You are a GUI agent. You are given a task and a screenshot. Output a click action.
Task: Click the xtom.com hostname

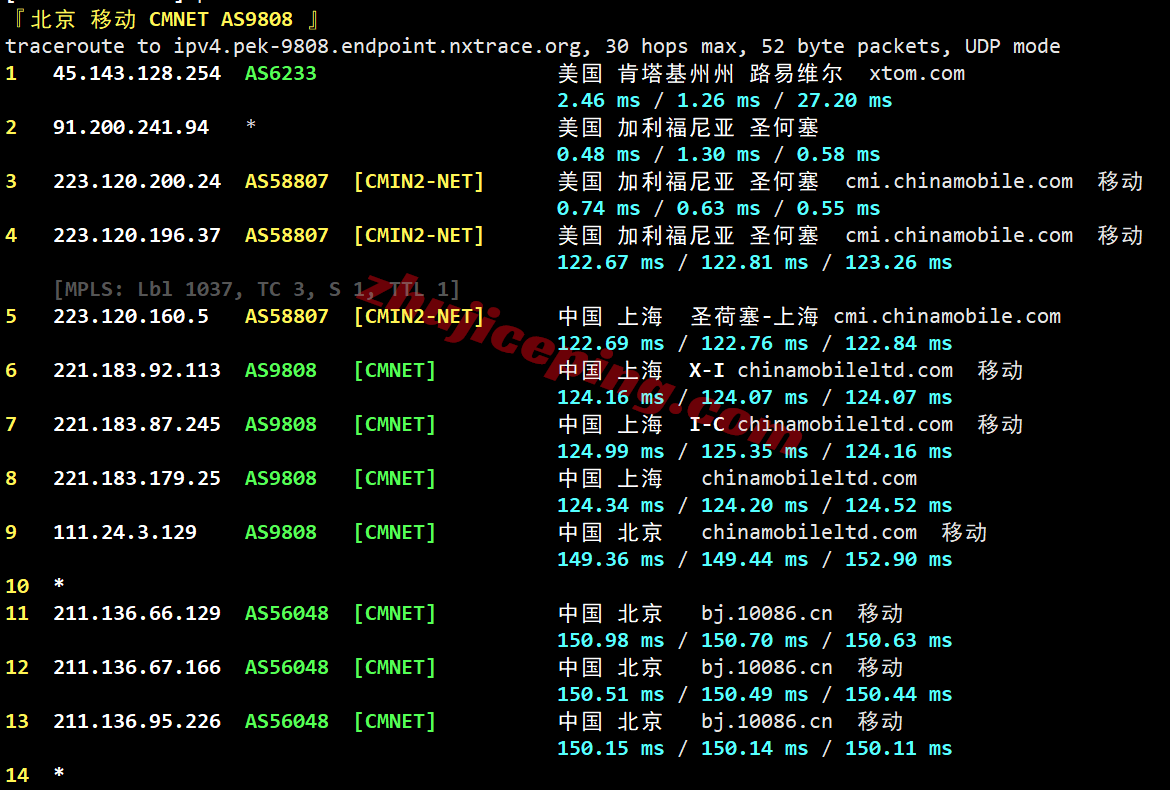point(917,73)
